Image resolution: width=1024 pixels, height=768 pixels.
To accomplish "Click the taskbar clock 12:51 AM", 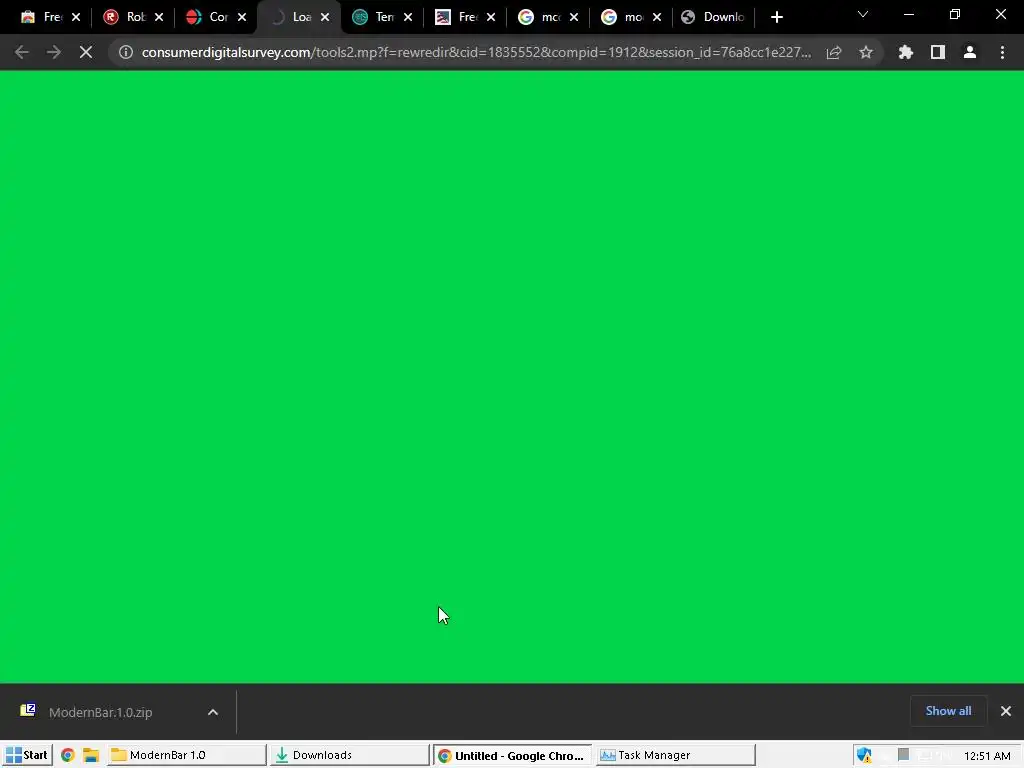I will point(987,756).
